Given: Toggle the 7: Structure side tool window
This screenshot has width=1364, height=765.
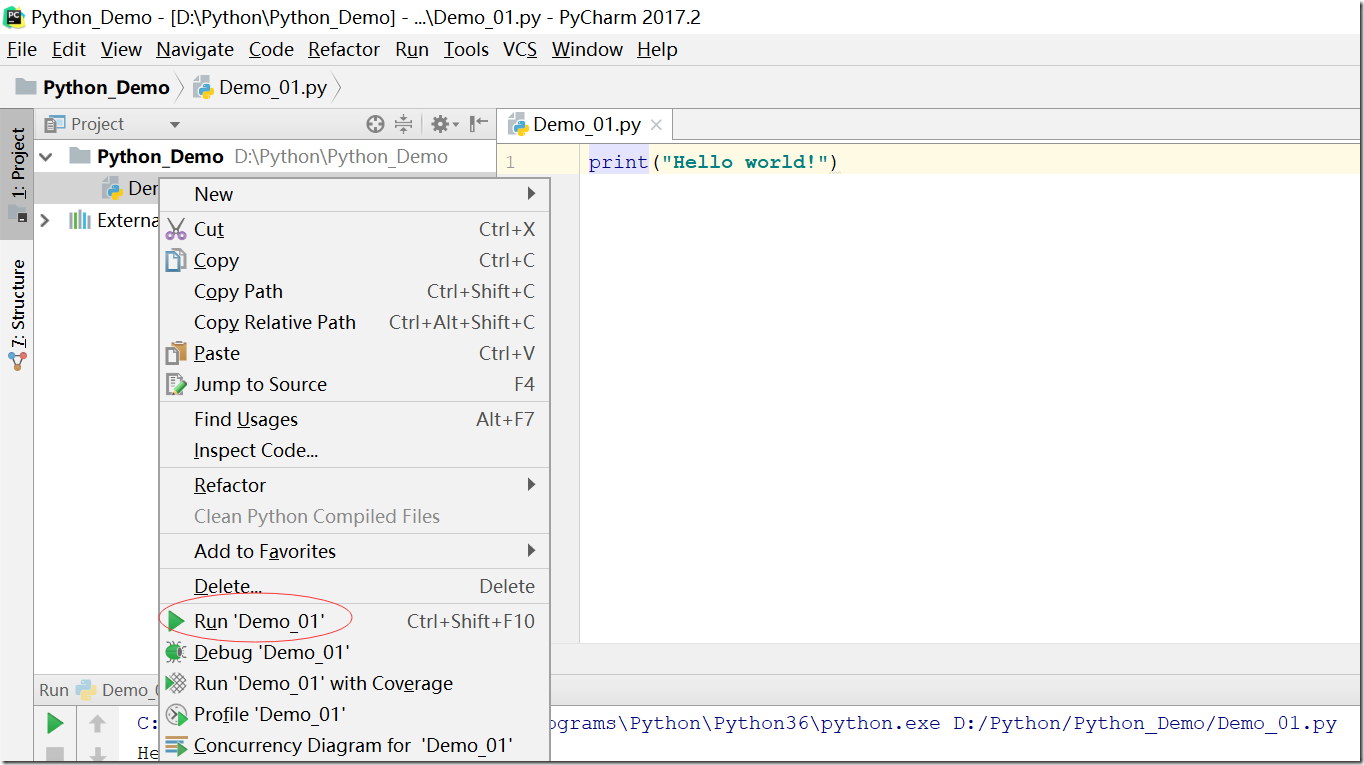Looking at the screenshot, I should [x=17, y=315].
